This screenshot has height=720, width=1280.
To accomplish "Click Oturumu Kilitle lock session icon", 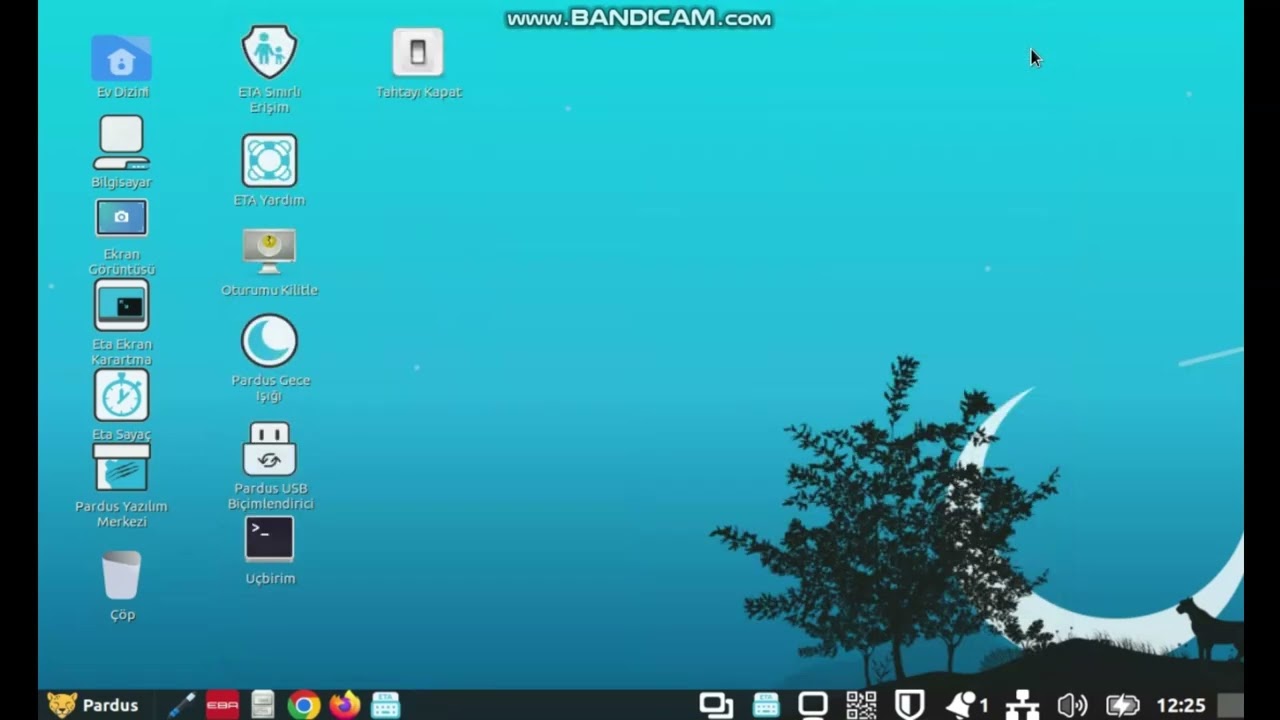I will pos(269,251).
